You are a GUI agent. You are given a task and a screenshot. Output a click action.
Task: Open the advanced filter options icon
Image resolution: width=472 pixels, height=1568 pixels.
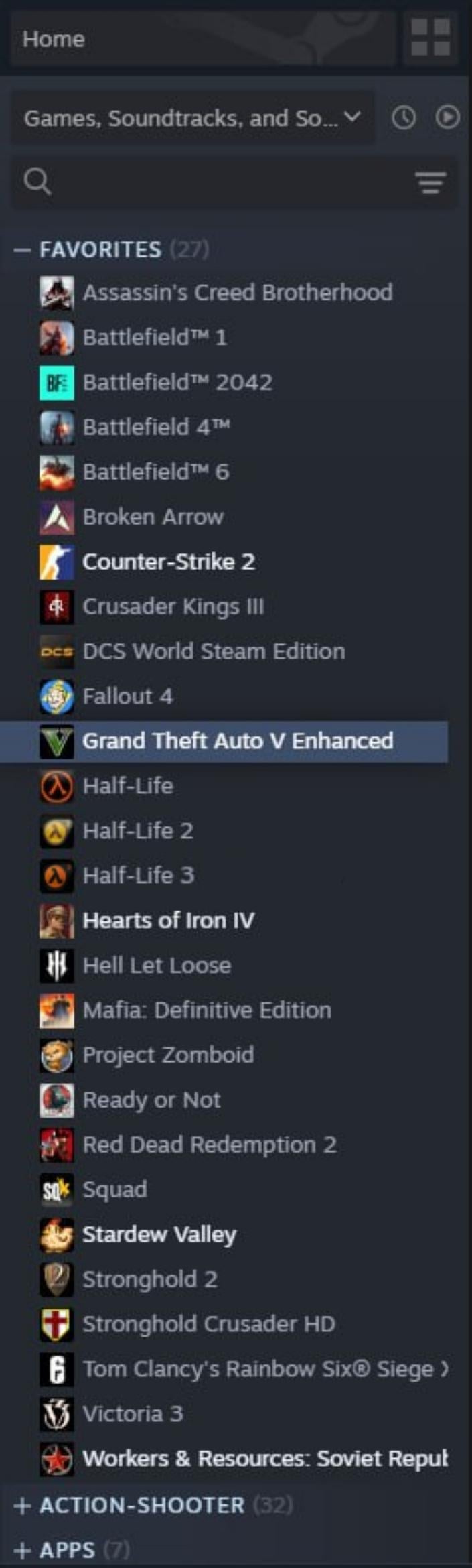(x=430, y=182)
